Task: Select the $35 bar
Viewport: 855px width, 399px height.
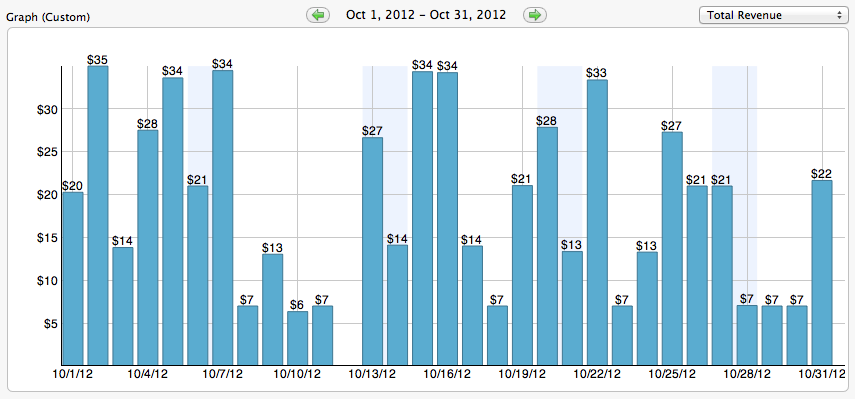Action: coord(98,215)
